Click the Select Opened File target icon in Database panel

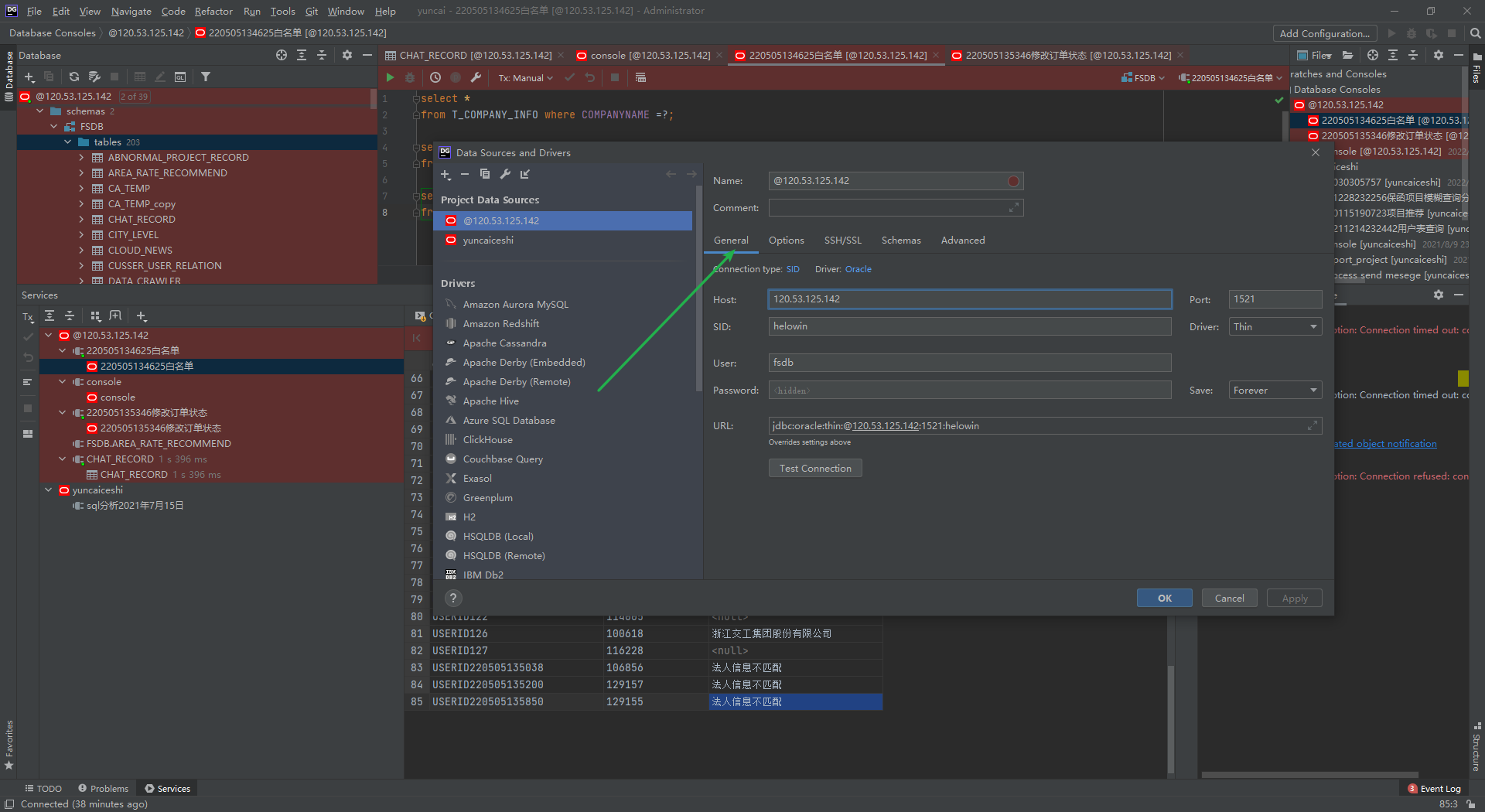coord(282,56)
